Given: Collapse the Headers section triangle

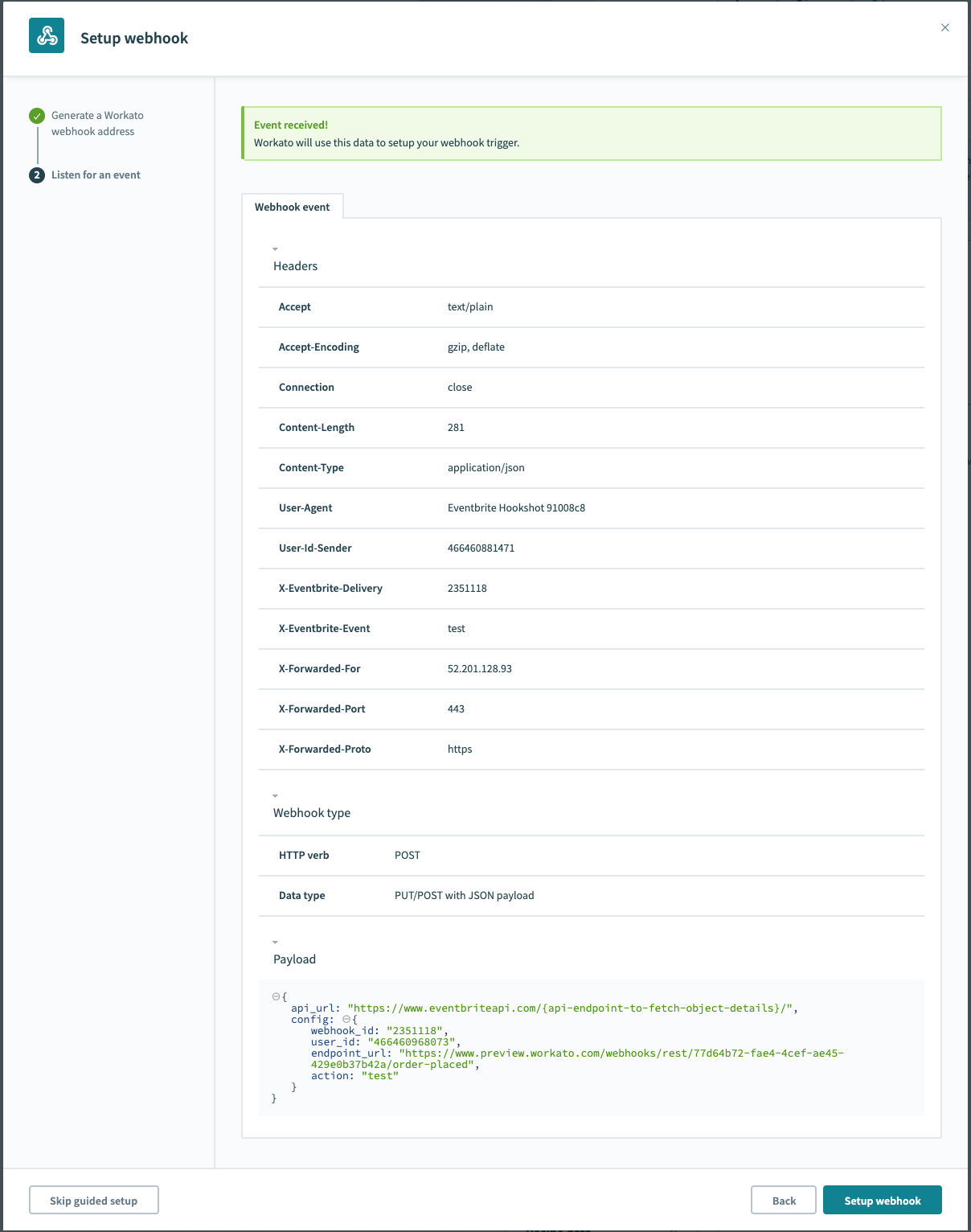Looking at the screenshot, I should [277, 248].
